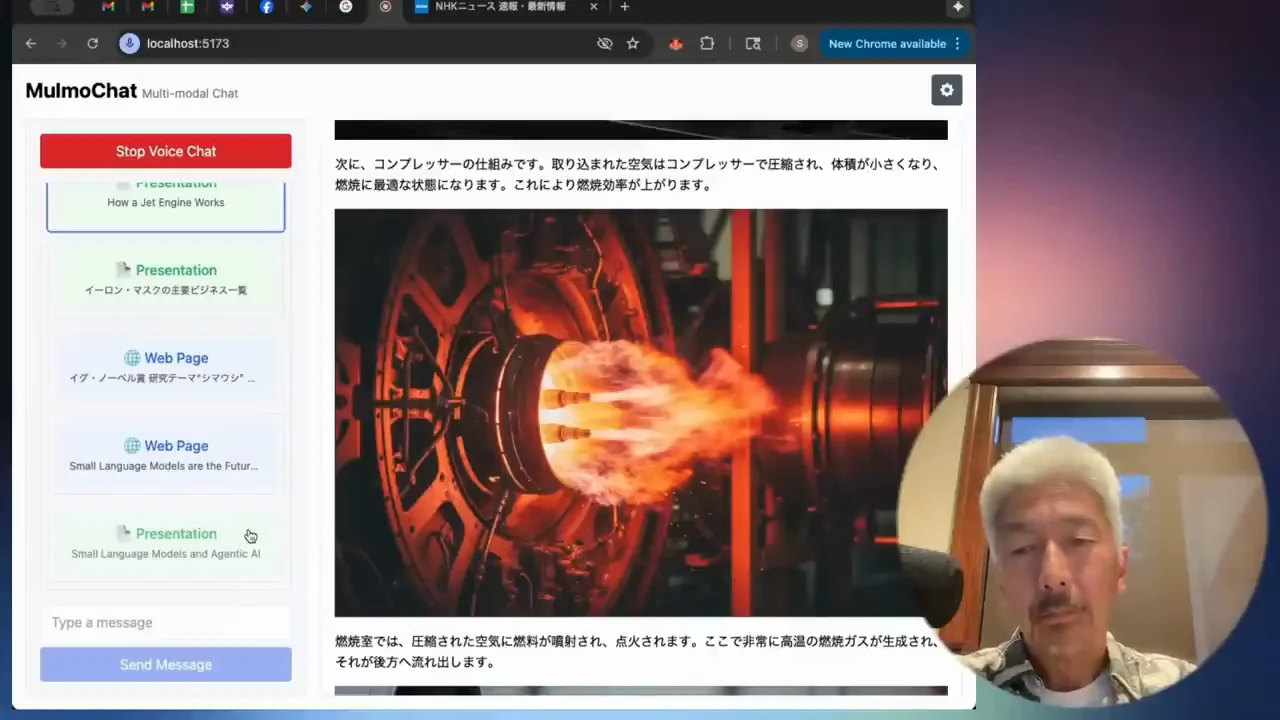The image size is (1280, 720).
Task: Click the microphone site-info icon in address bar
Action: point(129,43)
